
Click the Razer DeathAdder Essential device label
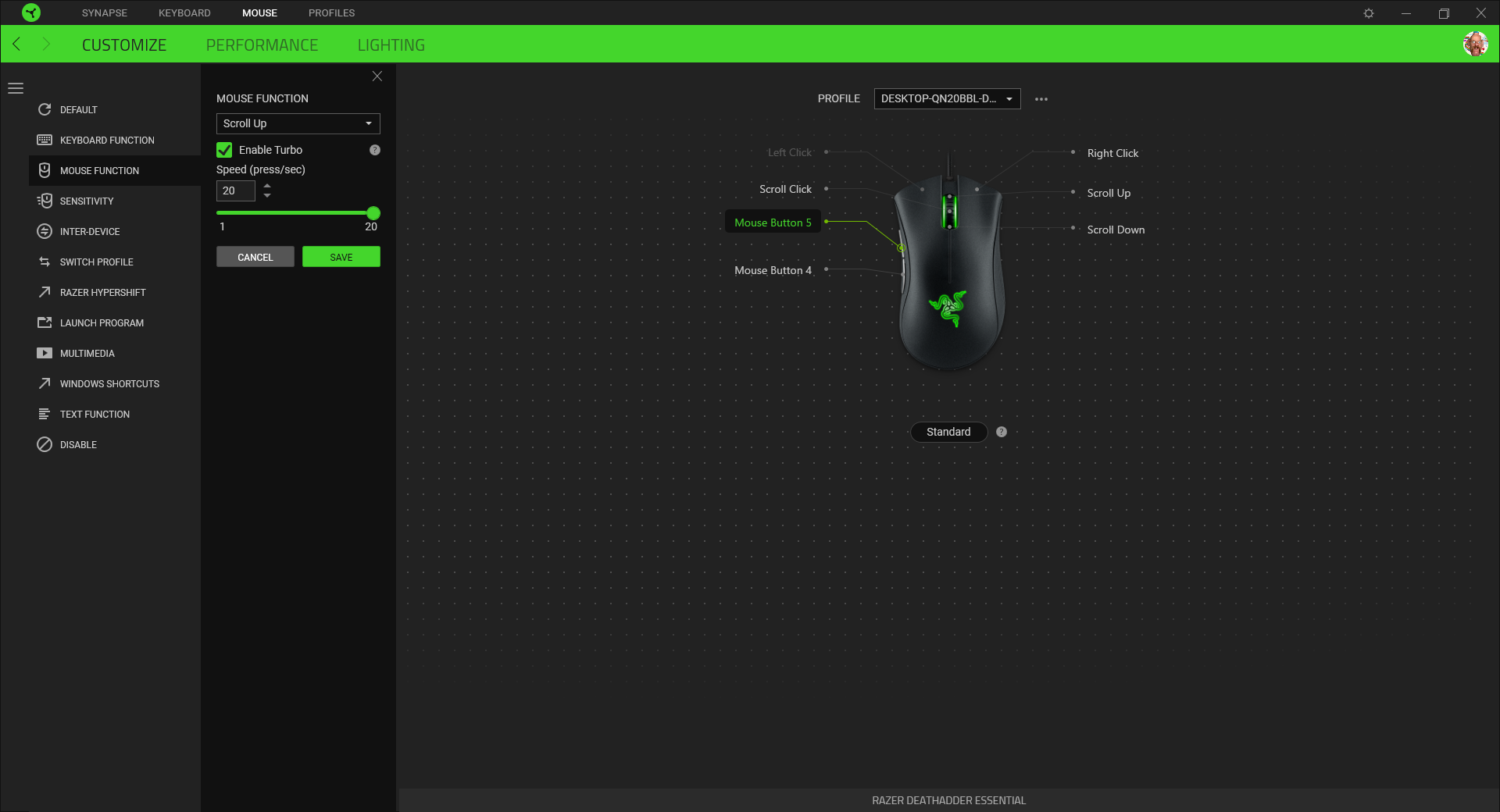pos(948,800)
